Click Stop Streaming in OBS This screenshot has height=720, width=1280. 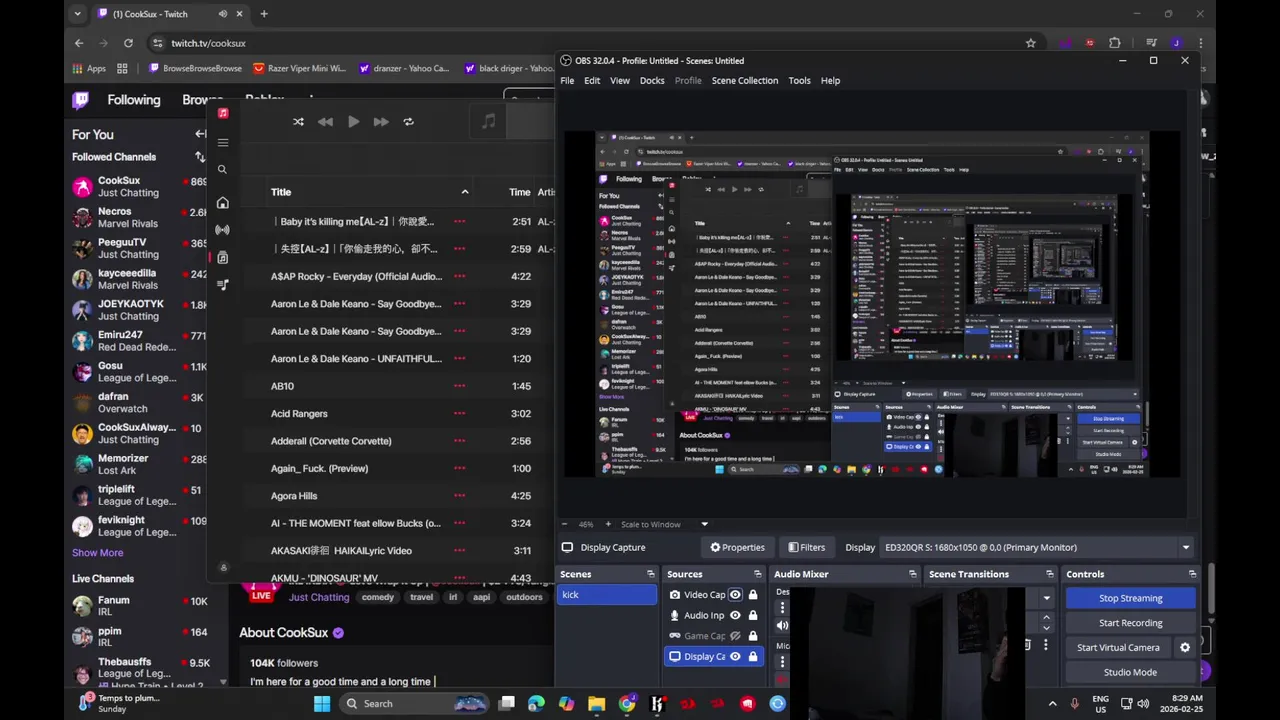[1130, 598]
